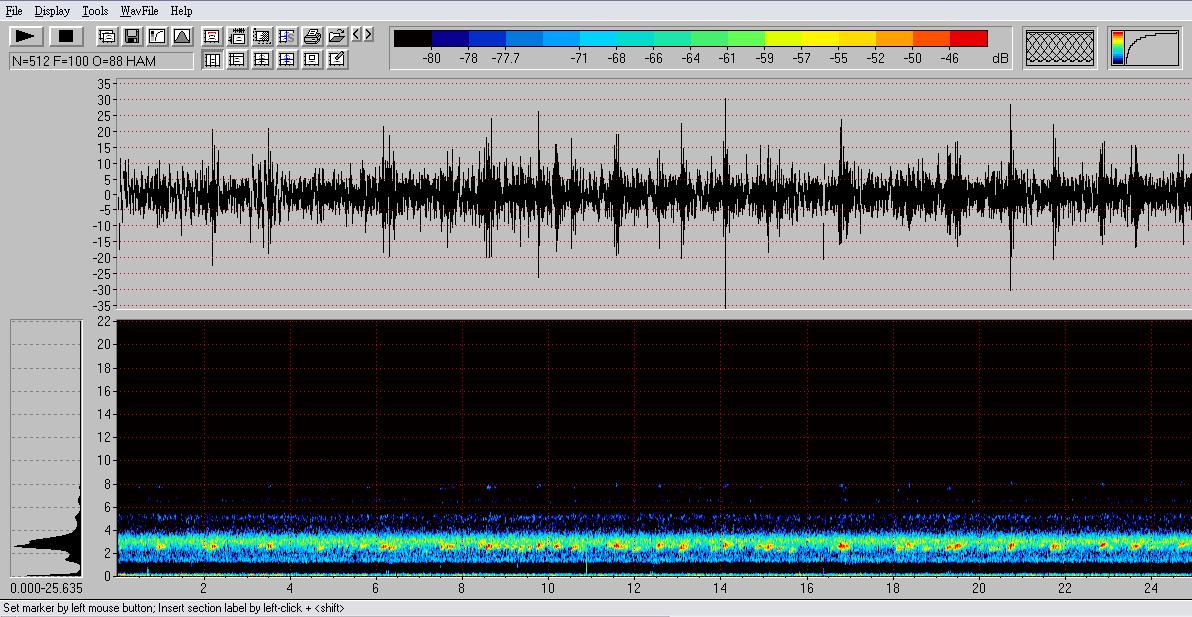Viewport: 1192px width, 617px height.
Task: Click the overlapping windows icon after Stop
Action: [106, 37]
